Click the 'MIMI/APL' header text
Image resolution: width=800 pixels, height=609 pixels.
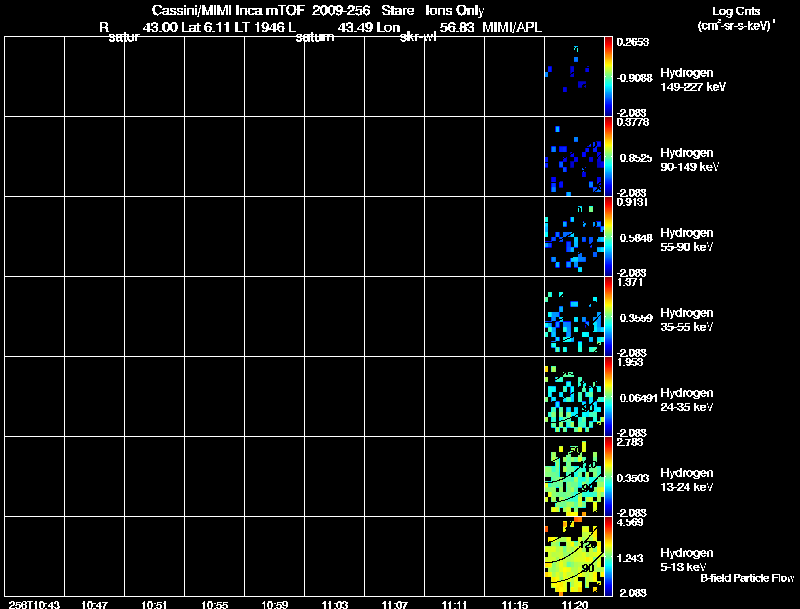tap(512, 28)
